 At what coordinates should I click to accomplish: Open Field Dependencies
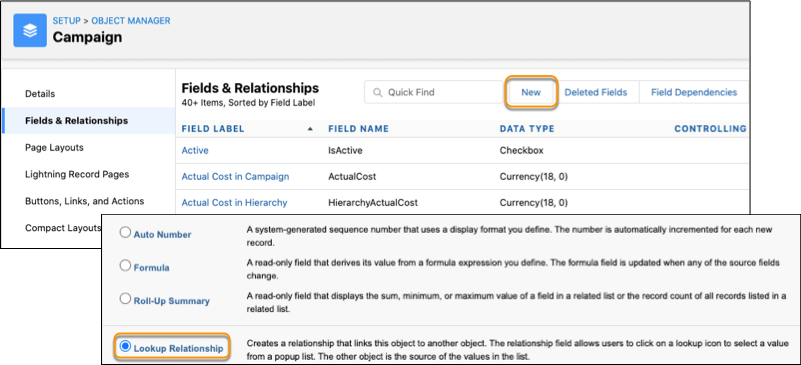point(694,92)
